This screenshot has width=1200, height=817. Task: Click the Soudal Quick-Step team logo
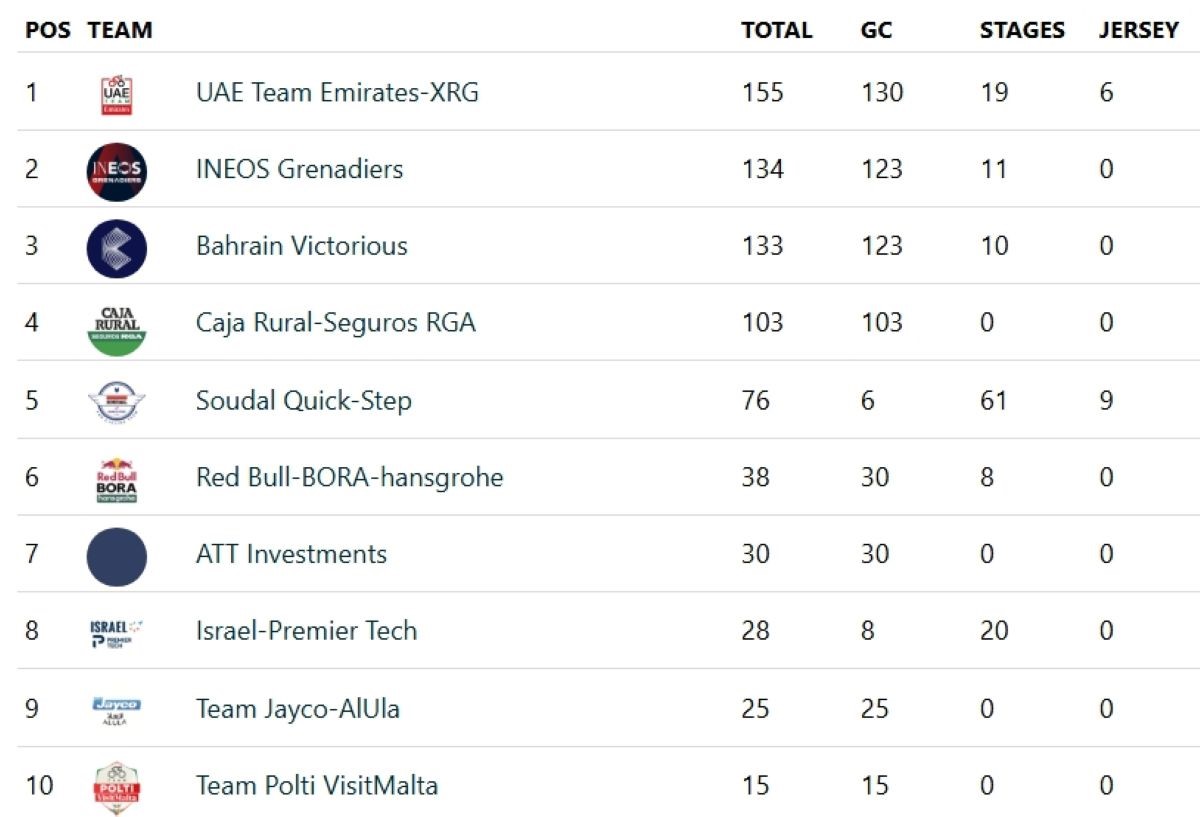[x=117, y=402]
